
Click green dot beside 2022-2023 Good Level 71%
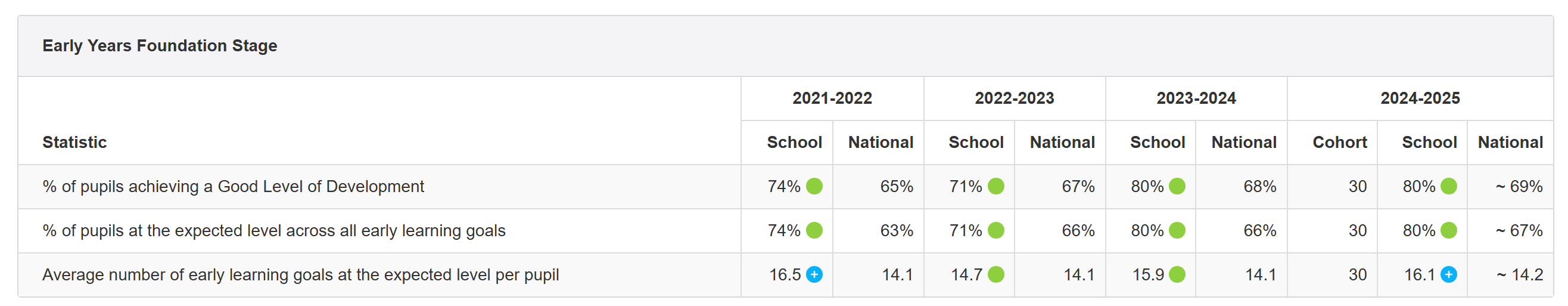(996, 187)
